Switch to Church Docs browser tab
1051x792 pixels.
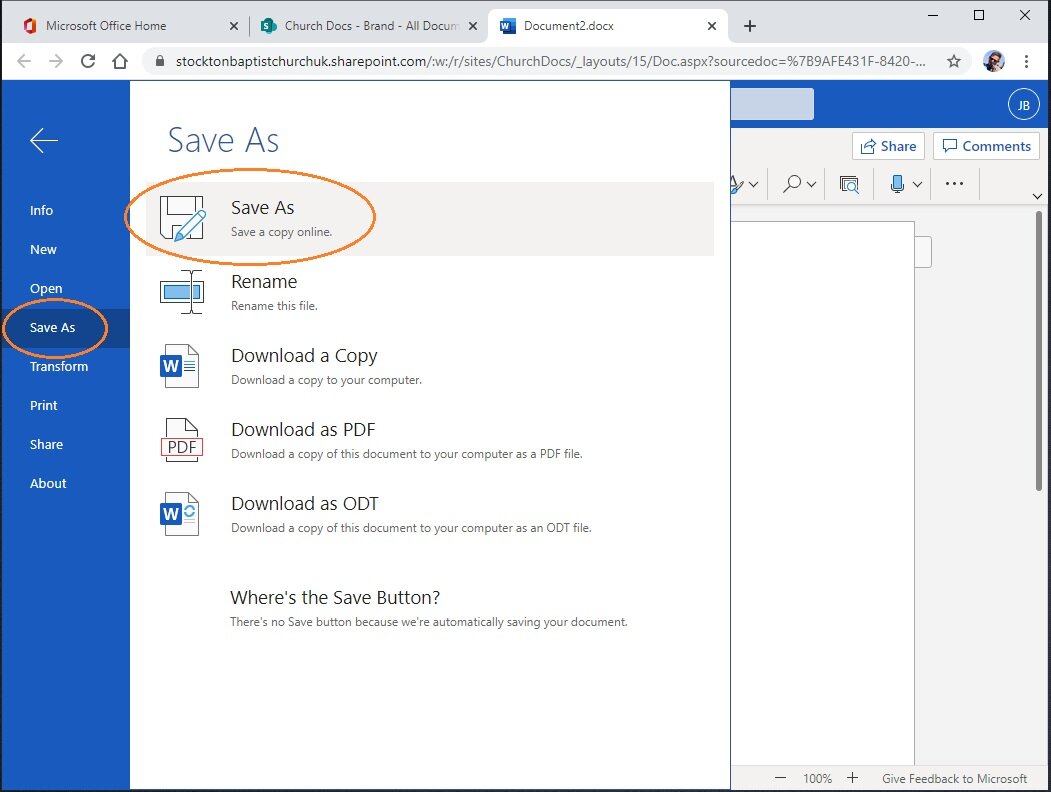369,26
